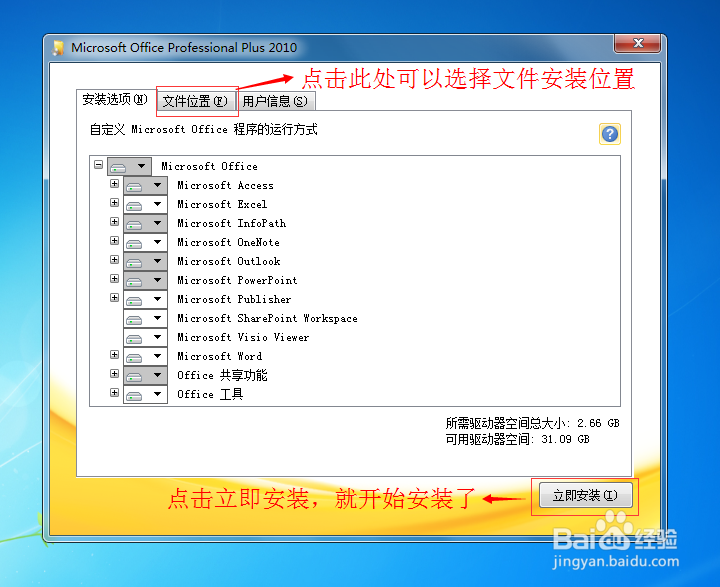The width and height of the screenshot is (720, 587).
Task: Select Office 共享功能 label in tree
Action: pos(222,376)
